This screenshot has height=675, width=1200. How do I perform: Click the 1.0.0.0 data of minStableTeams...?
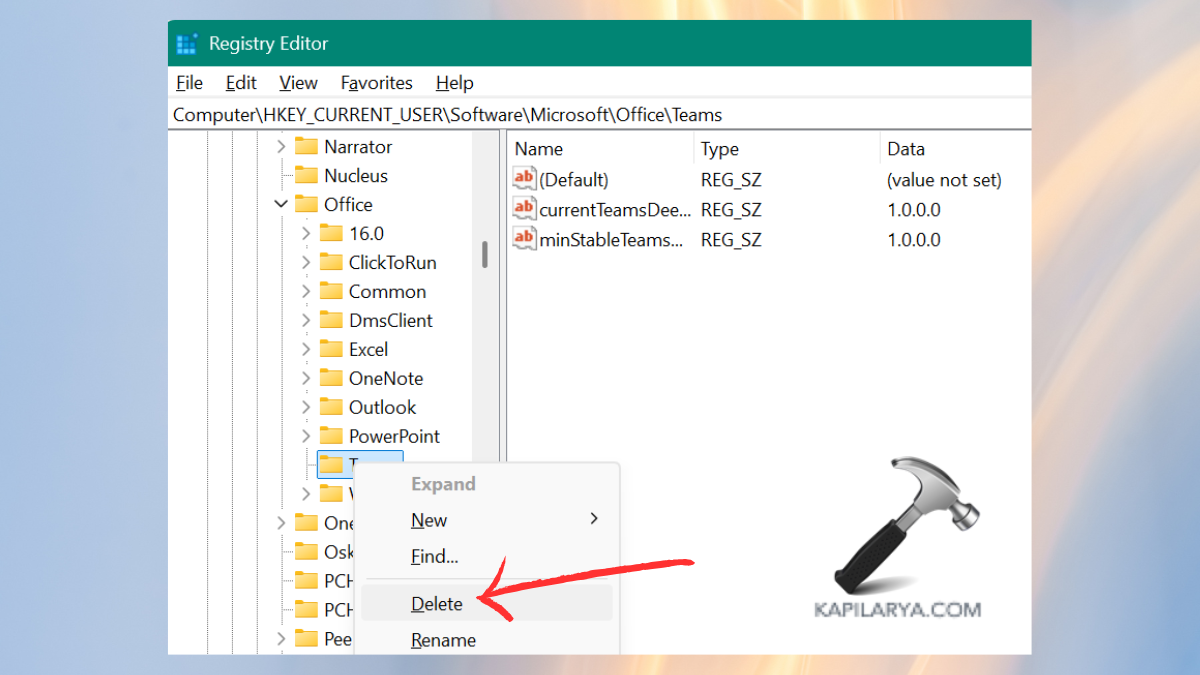click(914, 240)
